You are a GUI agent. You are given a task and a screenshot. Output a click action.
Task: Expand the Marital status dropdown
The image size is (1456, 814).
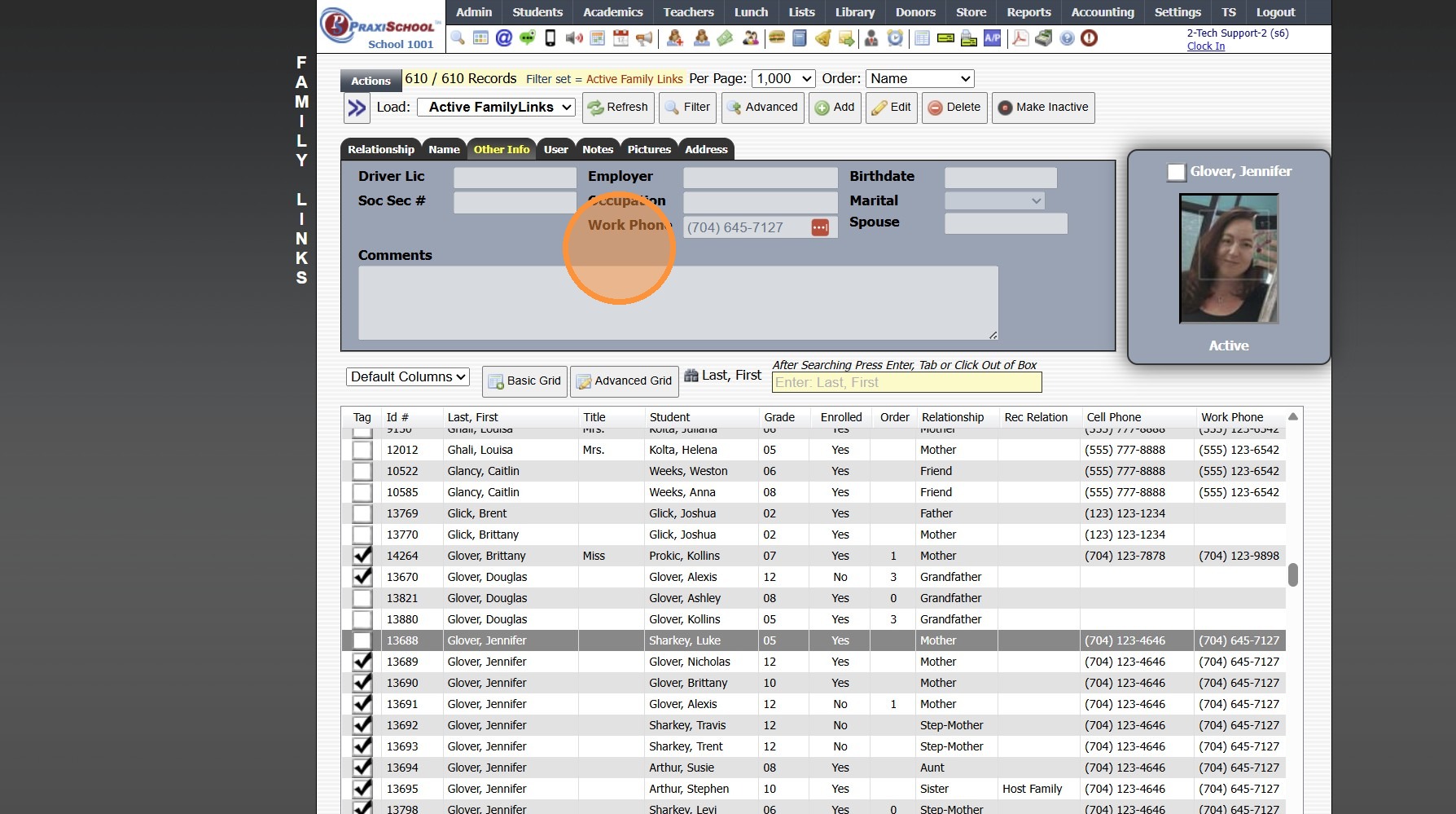[993, 201]
